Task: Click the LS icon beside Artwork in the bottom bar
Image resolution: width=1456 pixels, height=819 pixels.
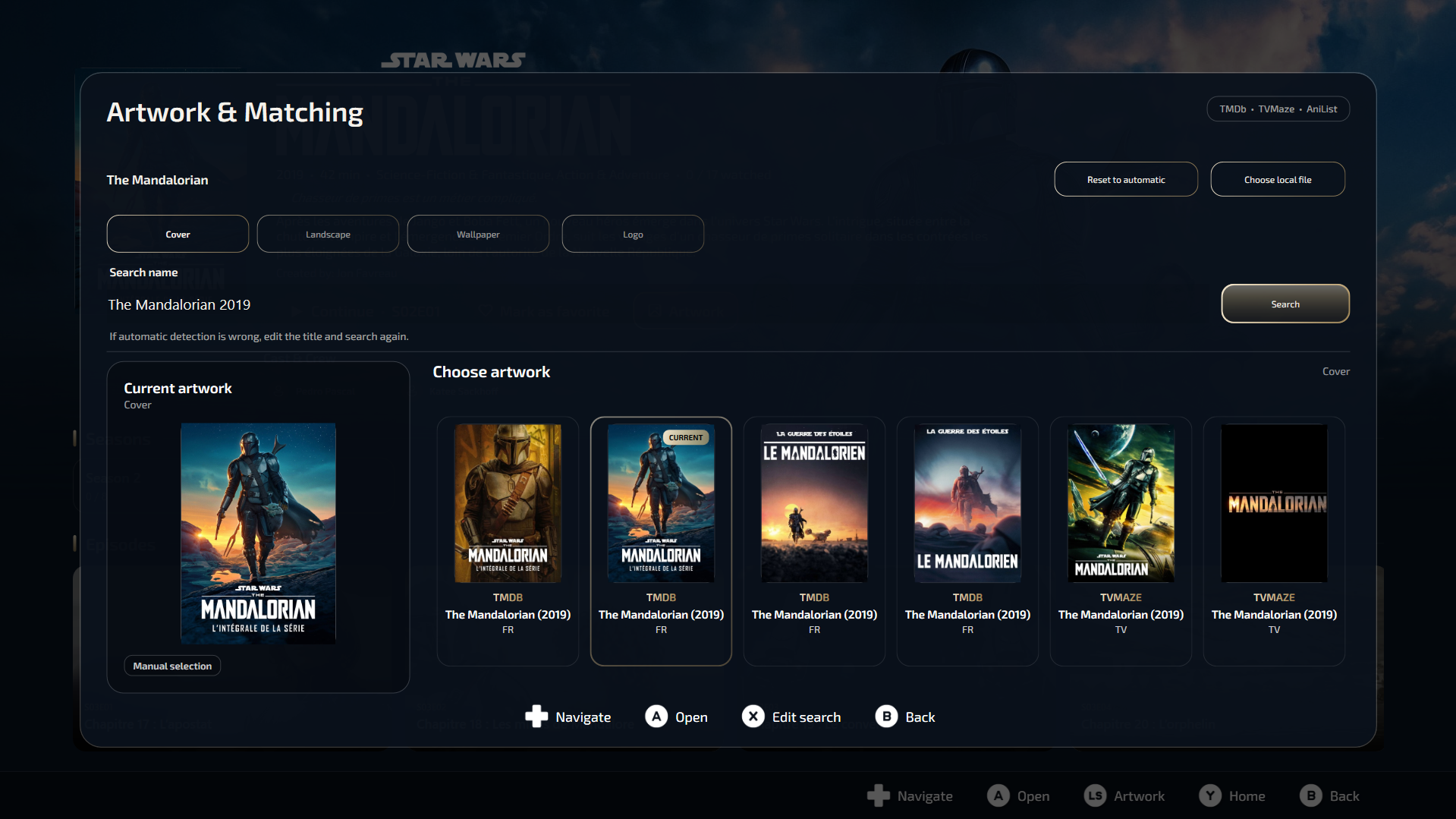Action: point(1095,795)
